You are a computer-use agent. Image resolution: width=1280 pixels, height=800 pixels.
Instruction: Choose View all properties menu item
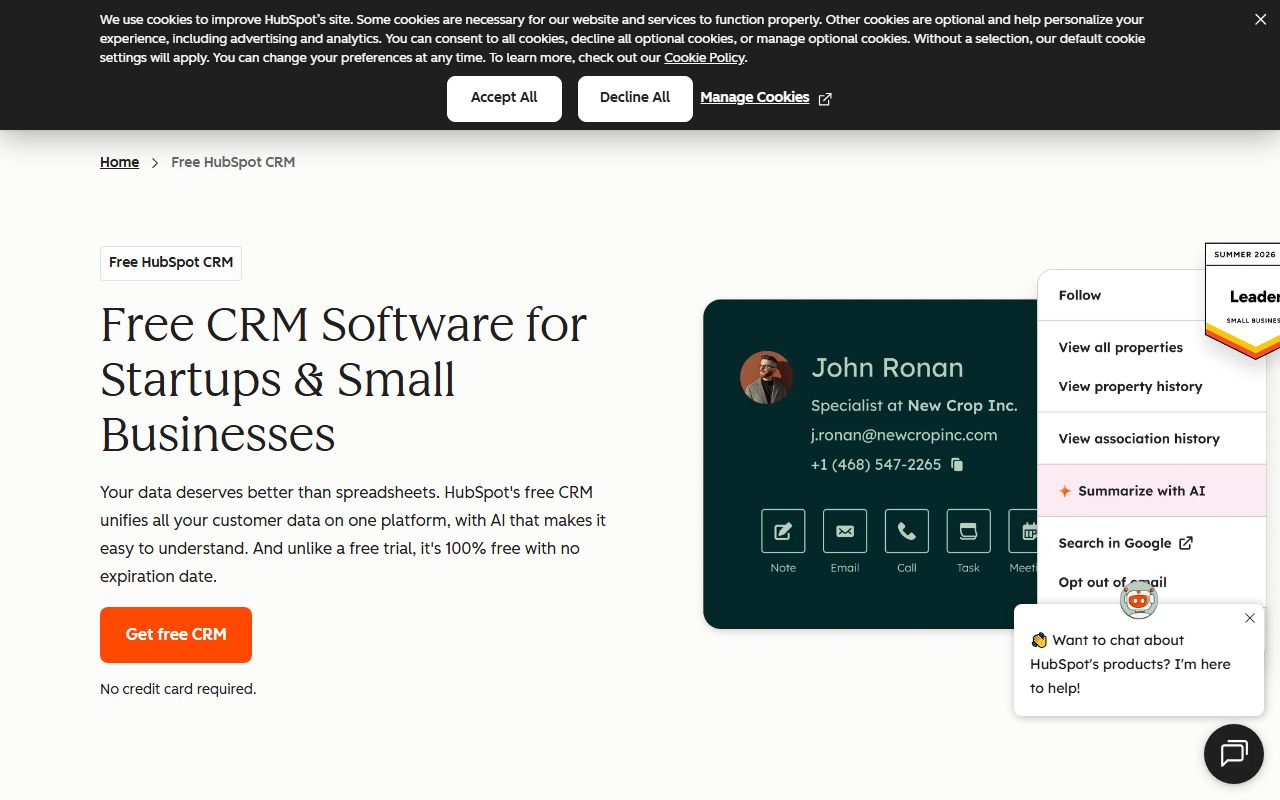(x=1121, y=347)
